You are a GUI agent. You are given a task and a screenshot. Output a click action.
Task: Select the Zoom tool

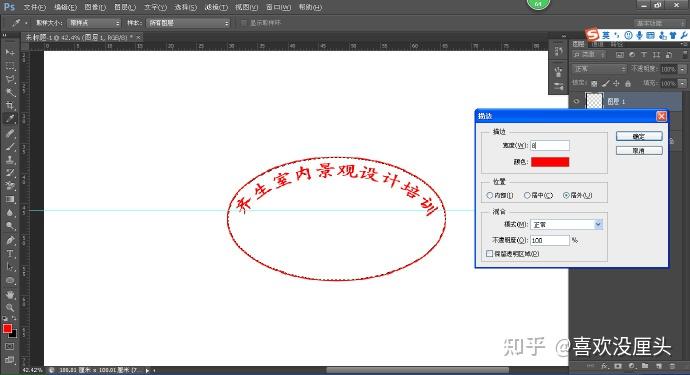(10, 308)
